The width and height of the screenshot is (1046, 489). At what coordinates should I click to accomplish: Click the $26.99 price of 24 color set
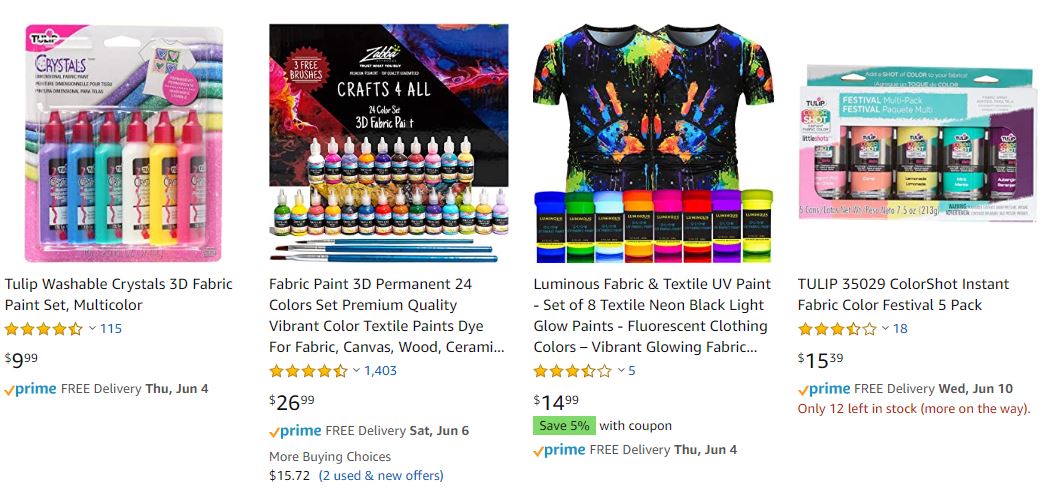point(292,402)
